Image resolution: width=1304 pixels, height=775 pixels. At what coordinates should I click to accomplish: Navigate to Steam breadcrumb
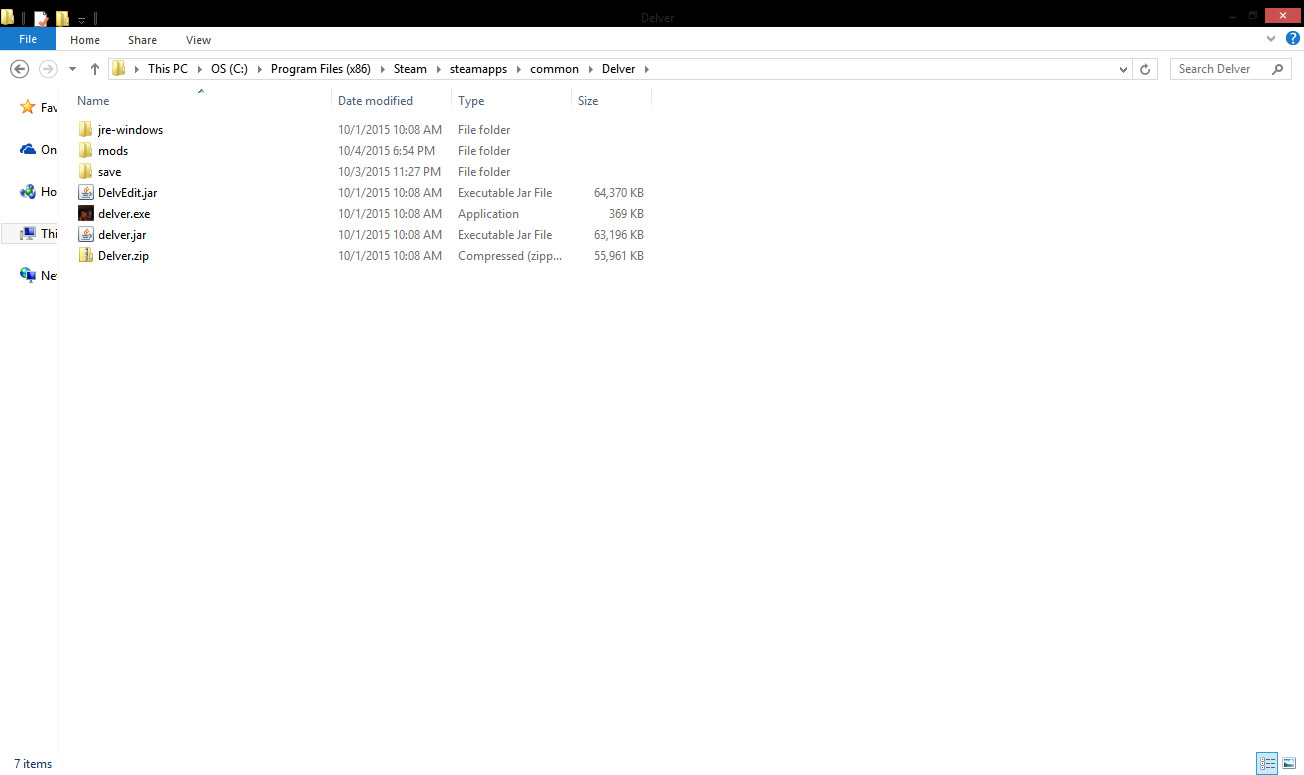[x=410, y=69]
